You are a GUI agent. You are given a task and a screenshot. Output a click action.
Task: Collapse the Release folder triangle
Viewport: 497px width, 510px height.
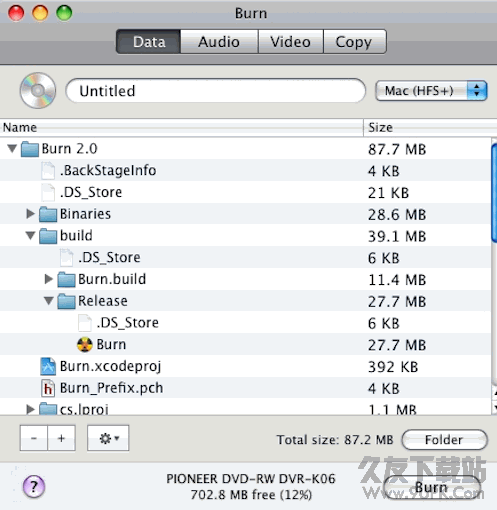point(49,301)
